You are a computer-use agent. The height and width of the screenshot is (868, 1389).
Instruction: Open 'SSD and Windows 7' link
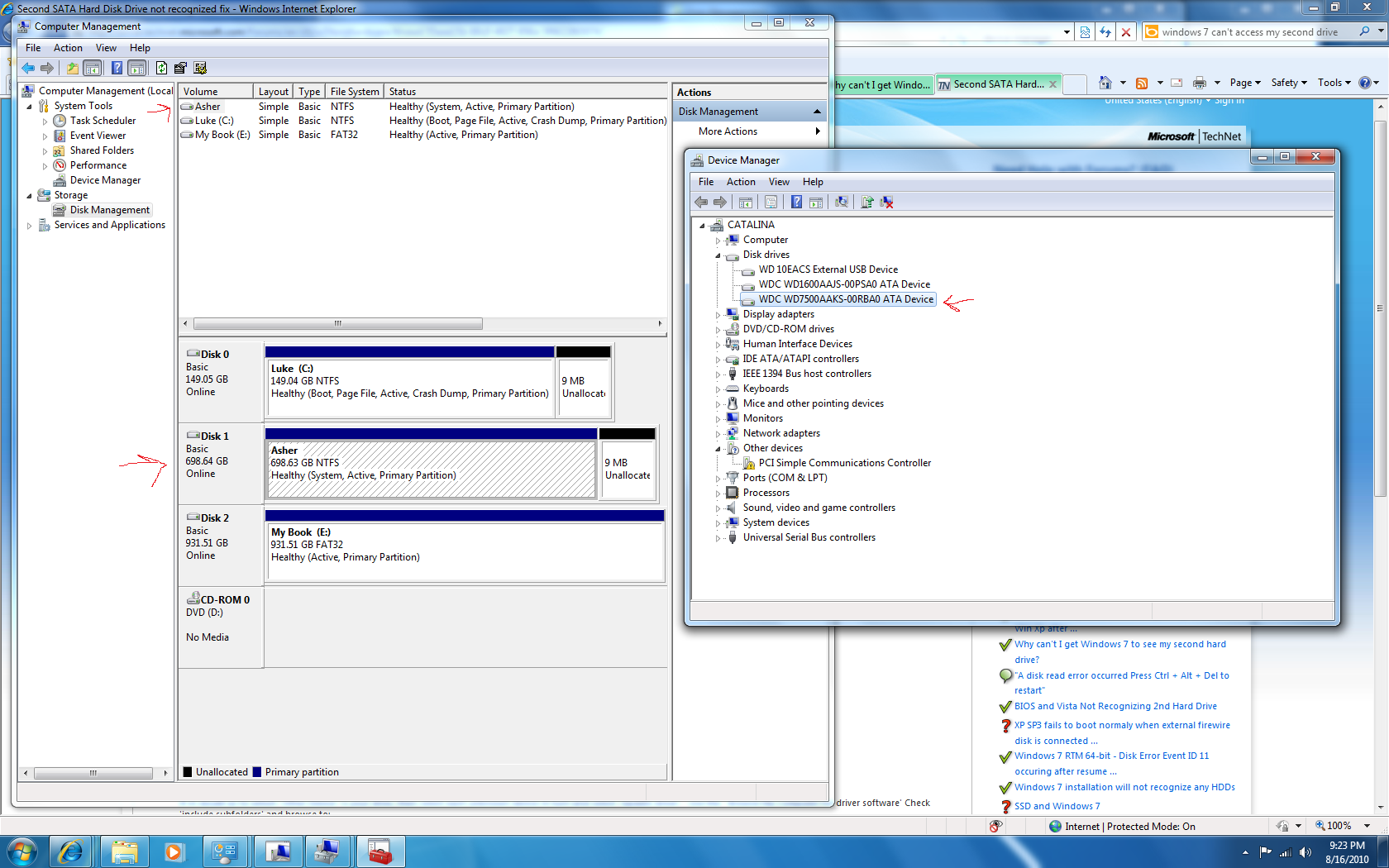click(x=1057, y=806)
